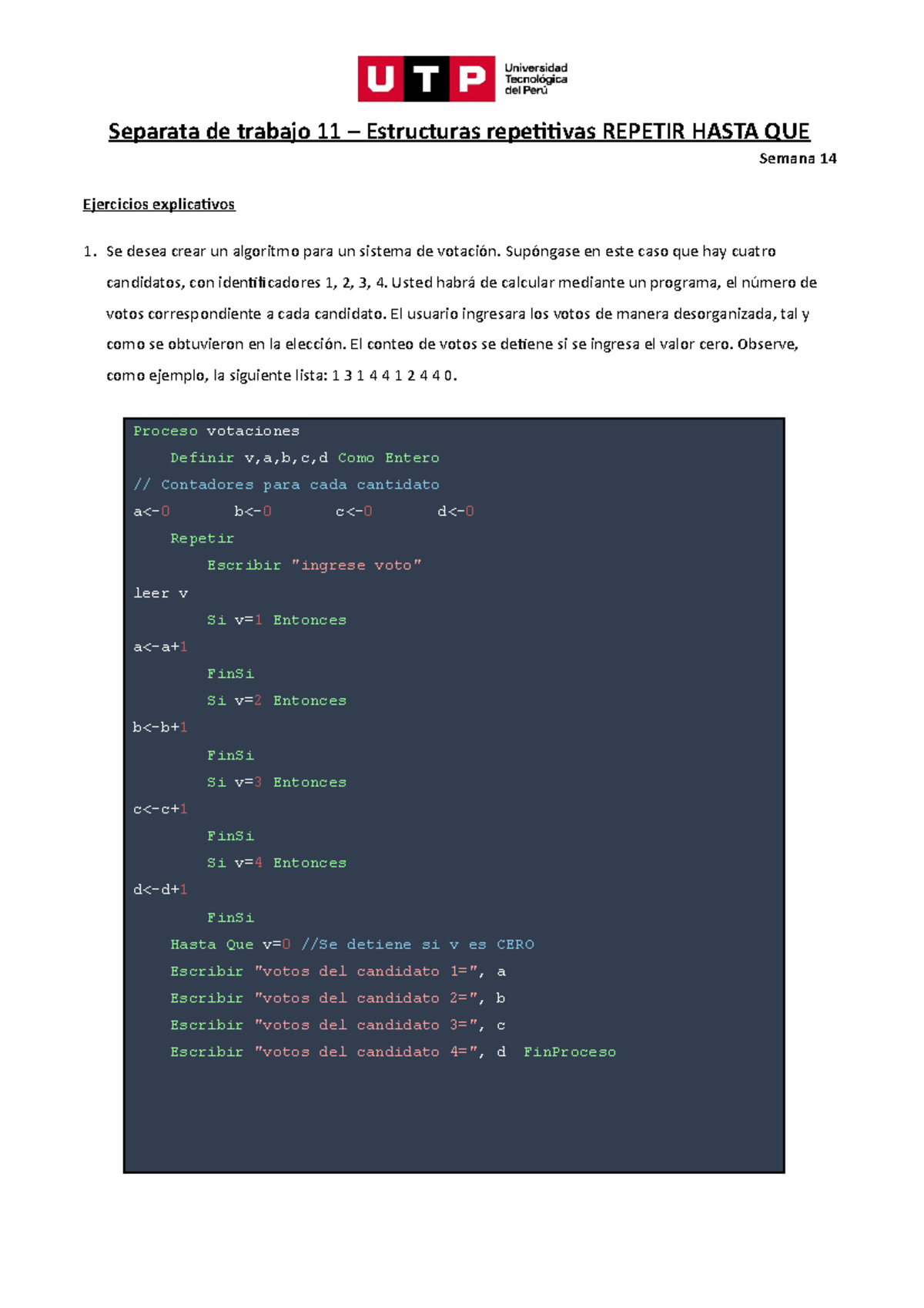Click the Hasta Que v=0 line
The width and height of the screenshot is (924, 1308).
[230, 944]
